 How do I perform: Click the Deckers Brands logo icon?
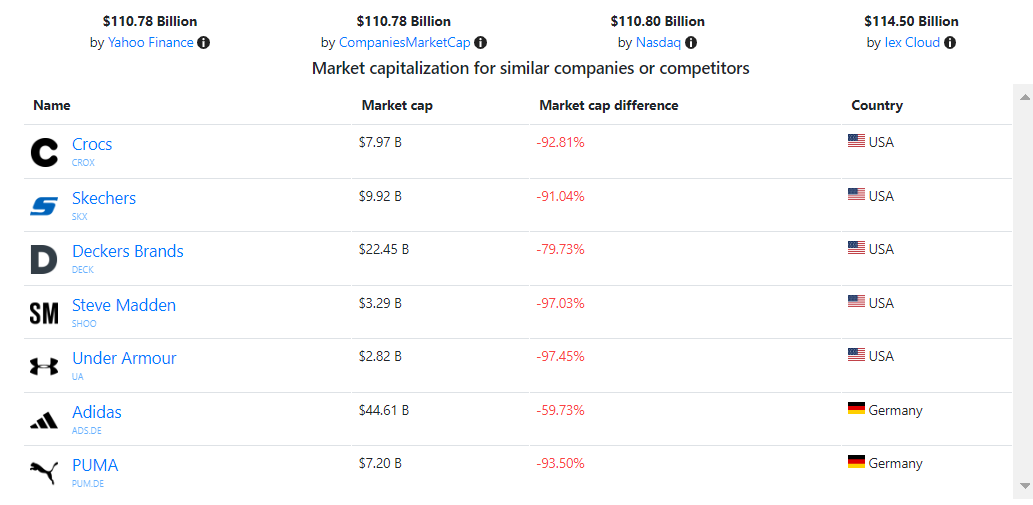pos(44,260)
